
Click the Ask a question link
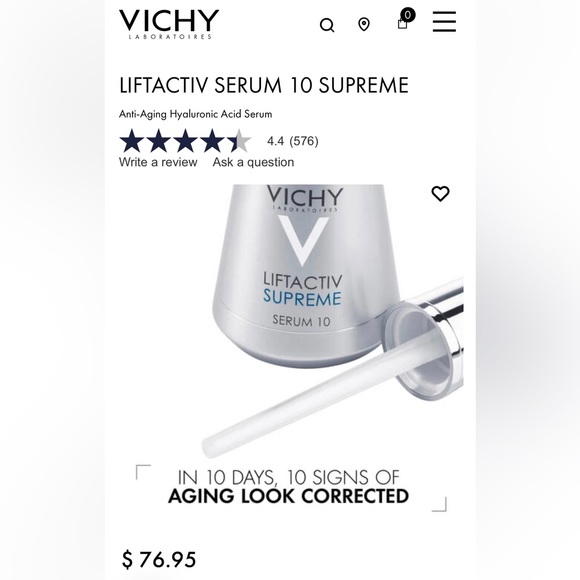(253, 162)
